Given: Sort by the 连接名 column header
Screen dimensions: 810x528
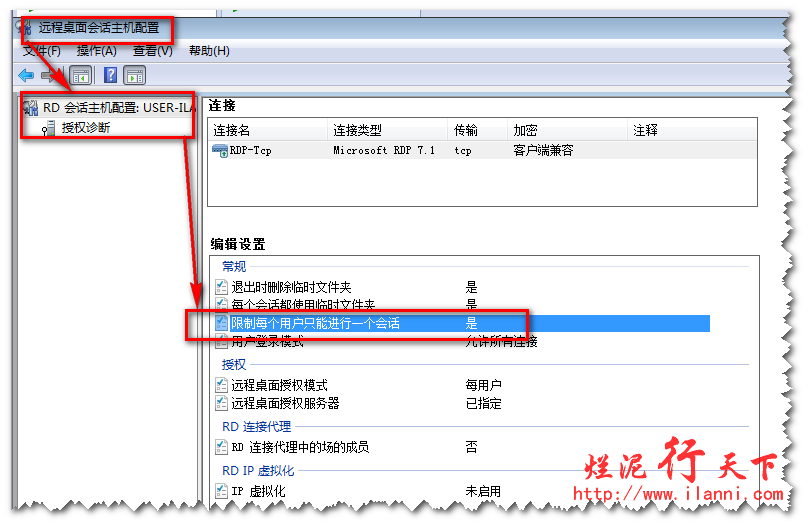Looking at the screenshot, I should coord(268,130).
